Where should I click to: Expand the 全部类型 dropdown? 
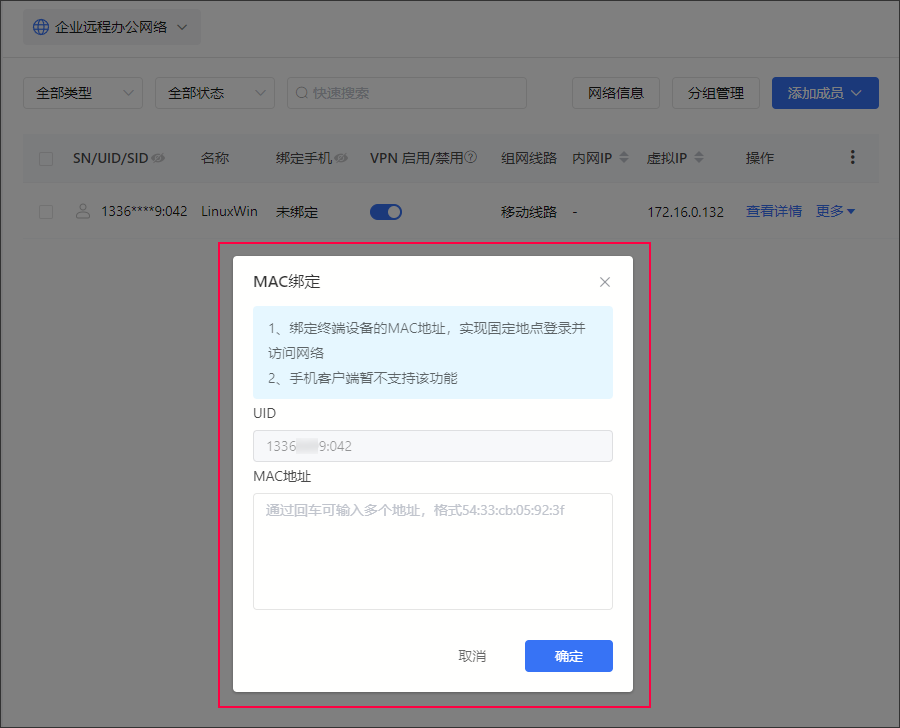(83, 93)
